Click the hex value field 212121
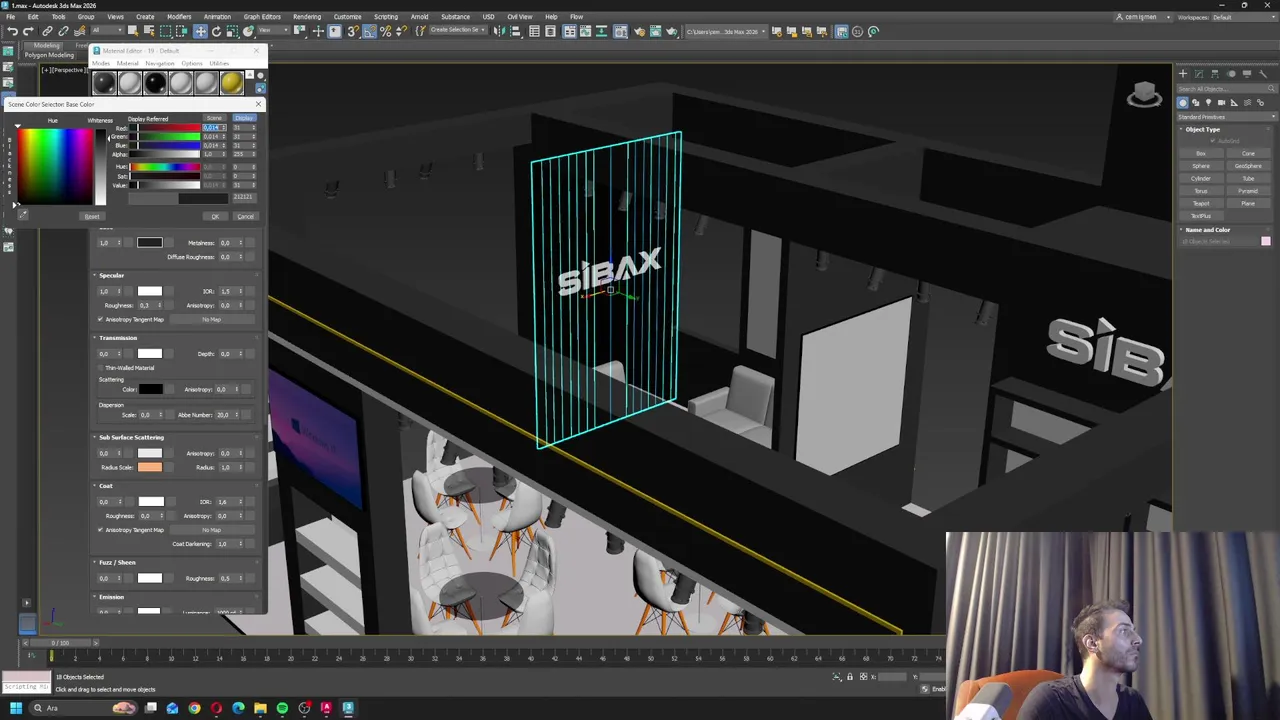The image size is (1280, 720). pyautogui.click(x=242, y=197)
